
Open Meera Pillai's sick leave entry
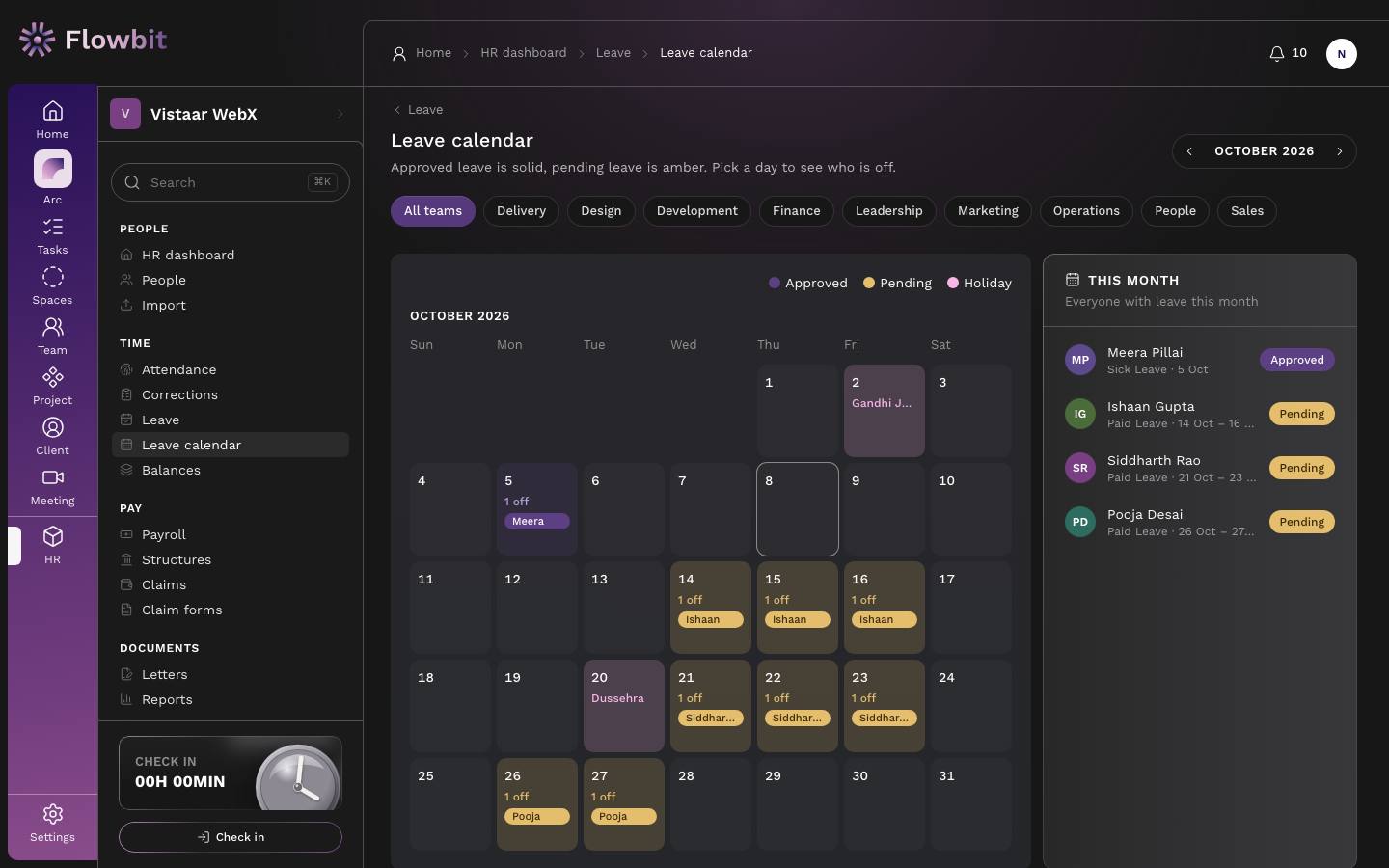pyautogui.click(x=1200, y=360)
